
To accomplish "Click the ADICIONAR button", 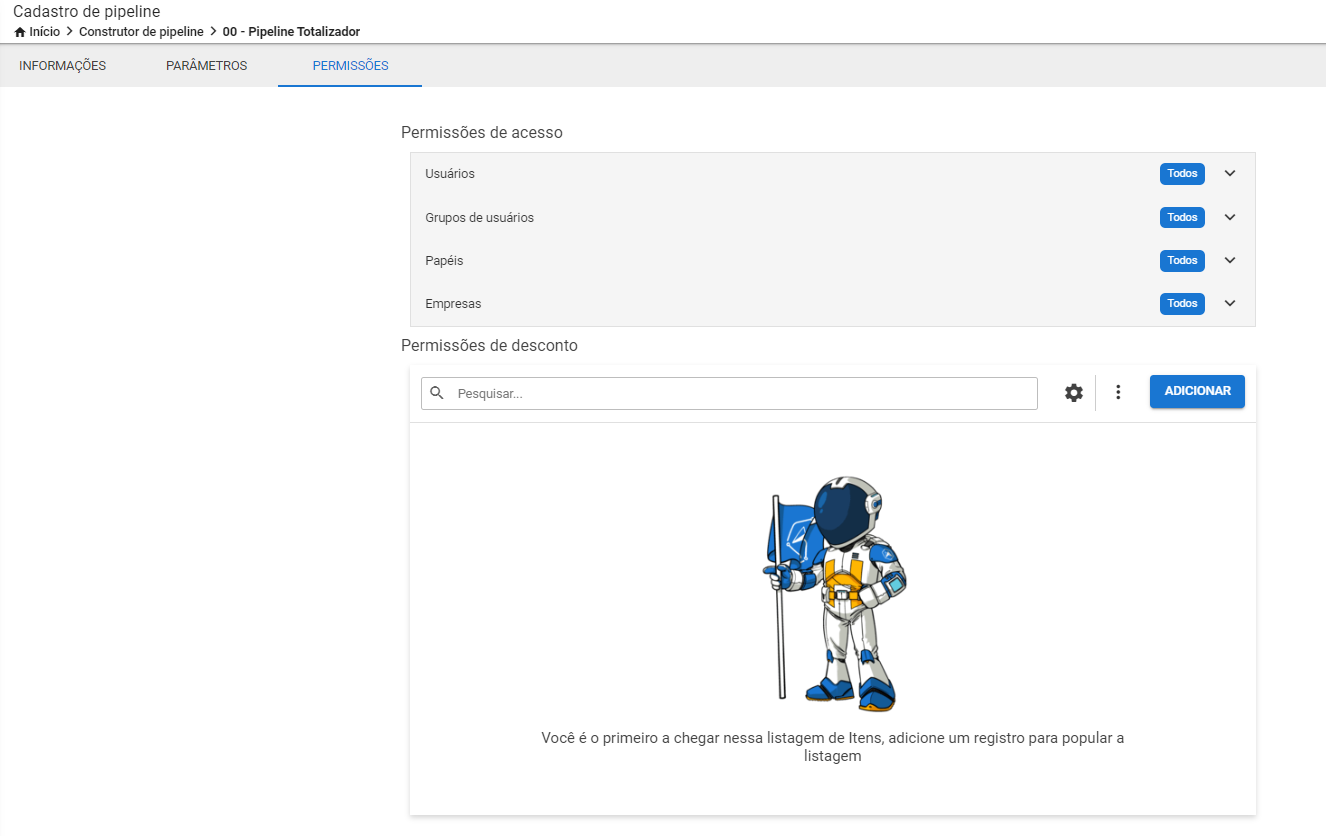I will coord(1197,391).
